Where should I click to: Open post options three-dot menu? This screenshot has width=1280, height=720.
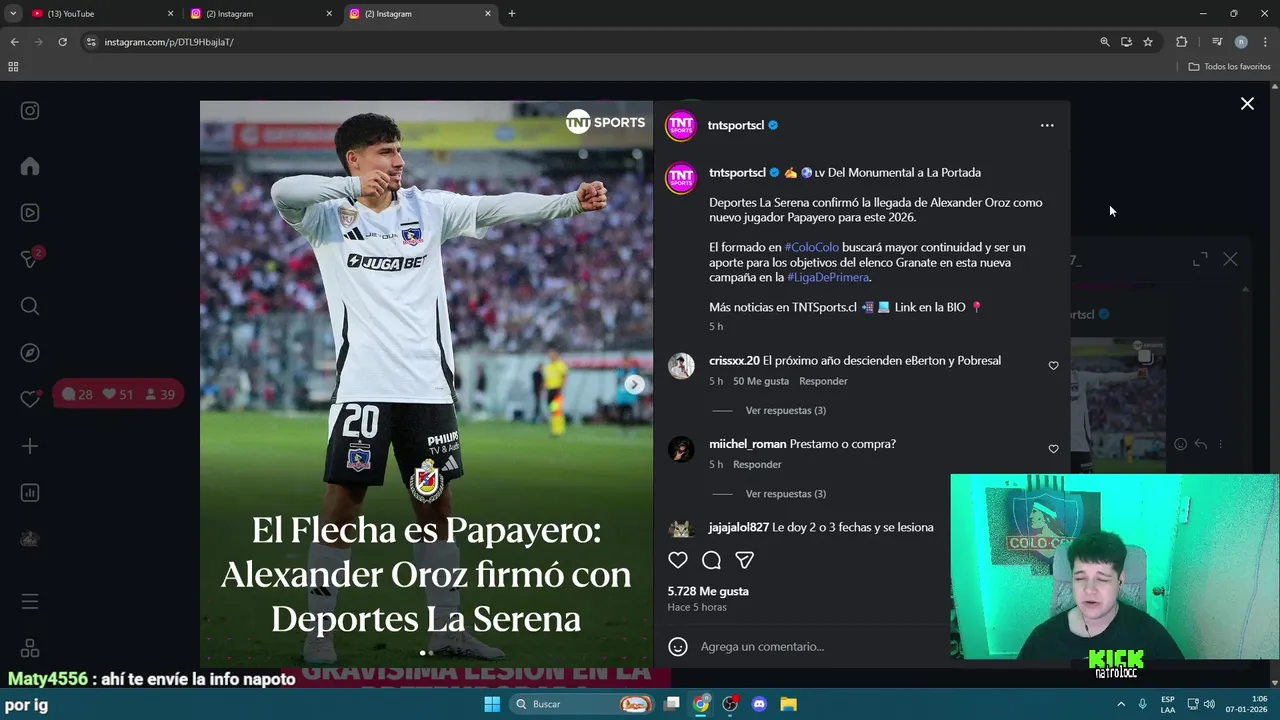(1047, 125)
